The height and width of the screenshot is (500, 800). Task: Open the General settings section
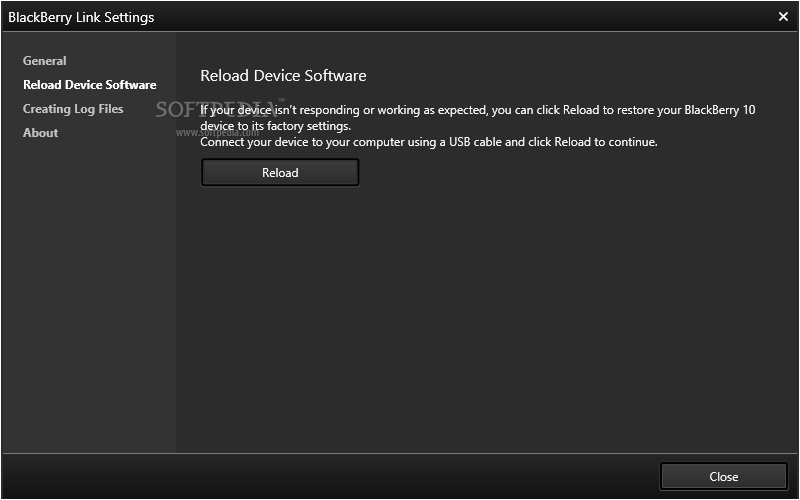pyautogui.click(x=44, y=61)
